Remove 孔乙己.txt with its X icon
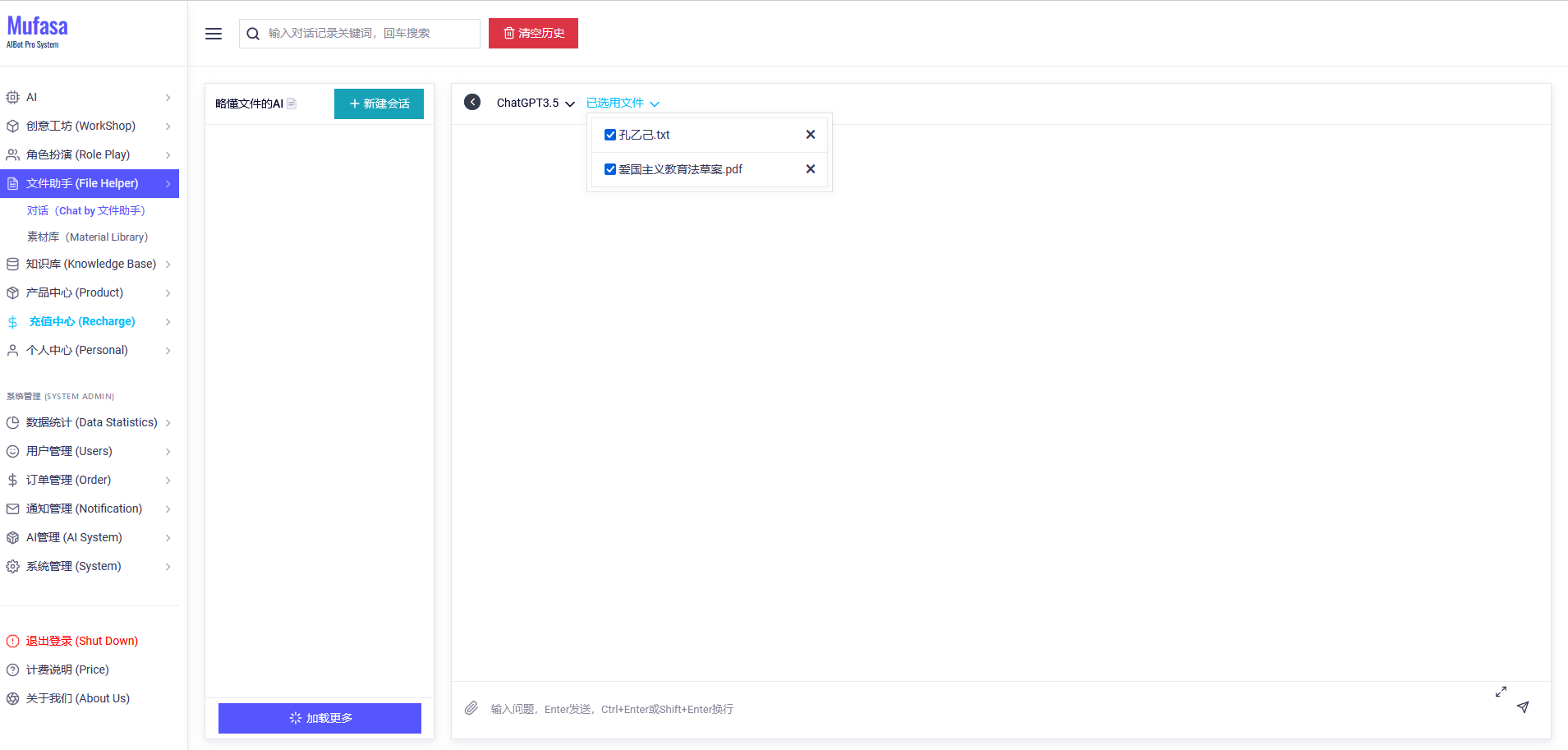 (x=810, y=135)
